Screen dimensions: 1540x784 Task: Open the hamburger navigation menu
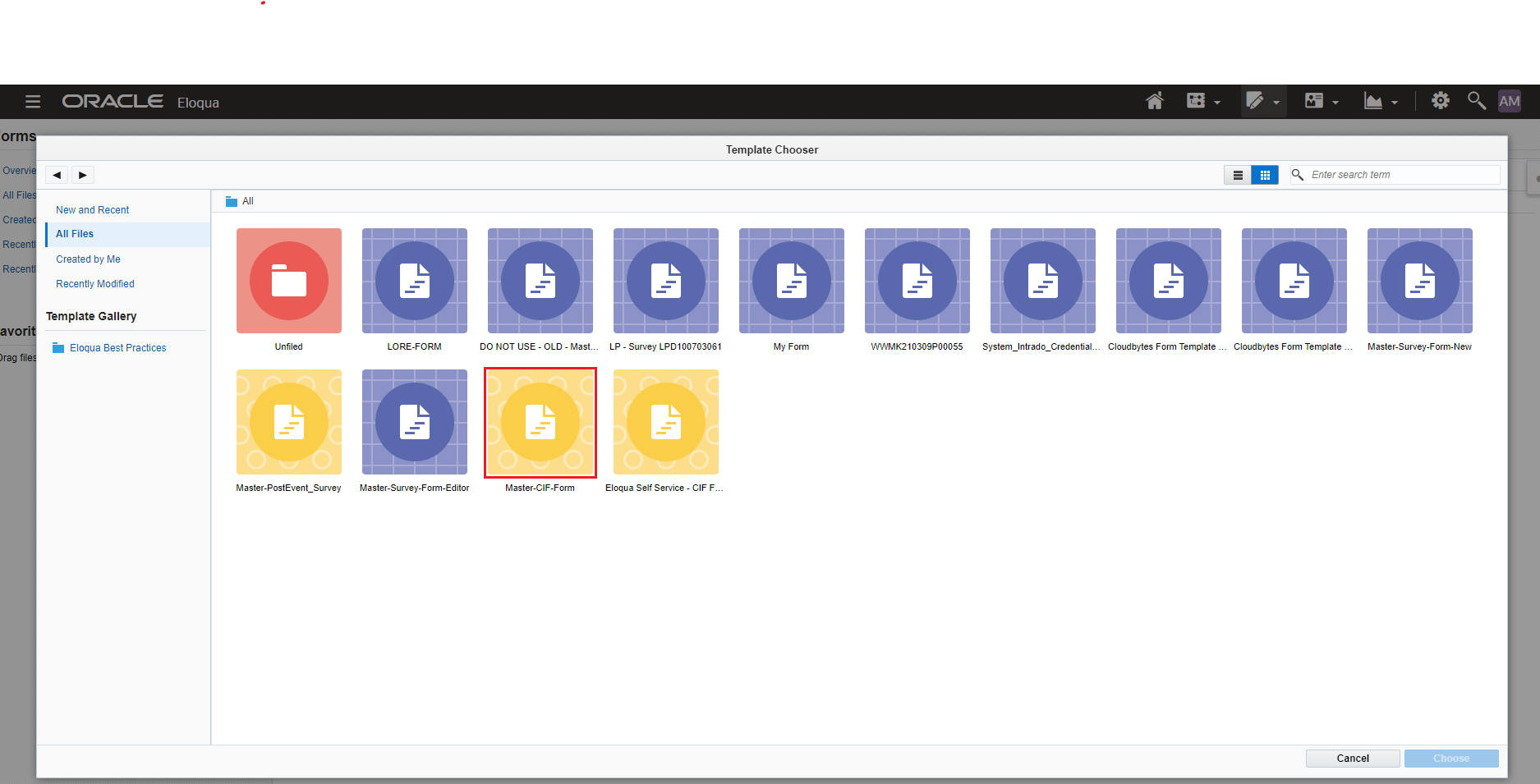(x=33, y=102)
